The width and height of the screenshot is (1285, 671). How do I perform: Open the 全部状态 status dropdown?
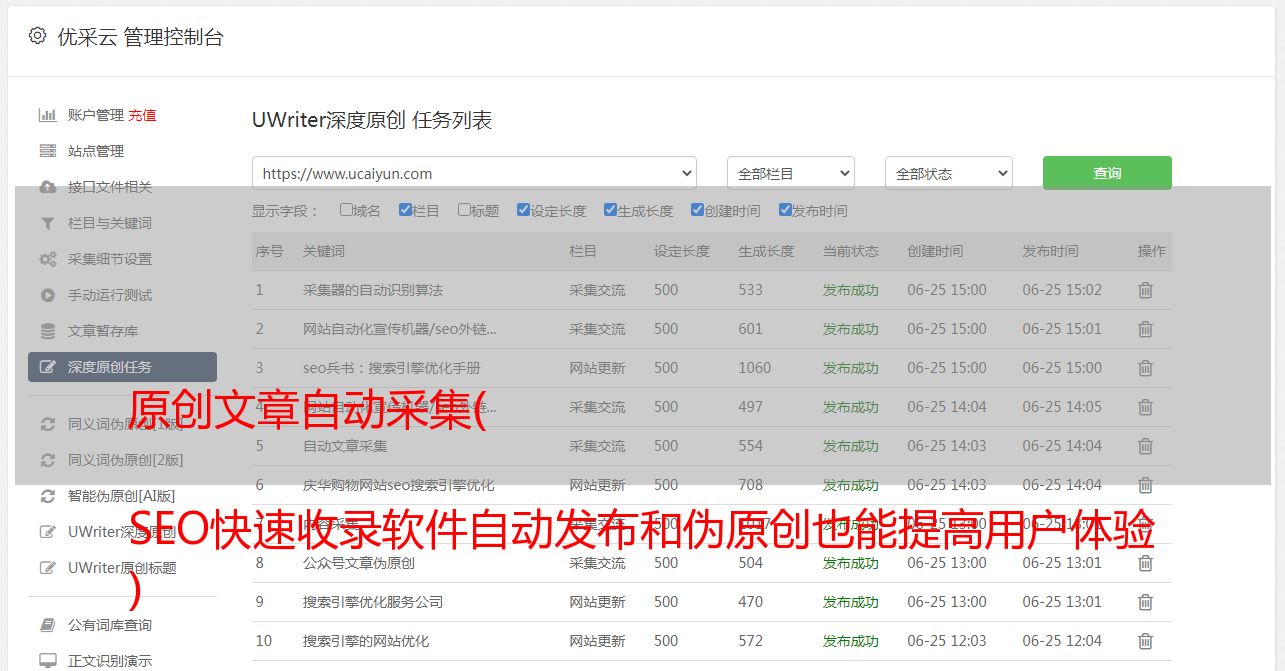[x=948, y=173]
